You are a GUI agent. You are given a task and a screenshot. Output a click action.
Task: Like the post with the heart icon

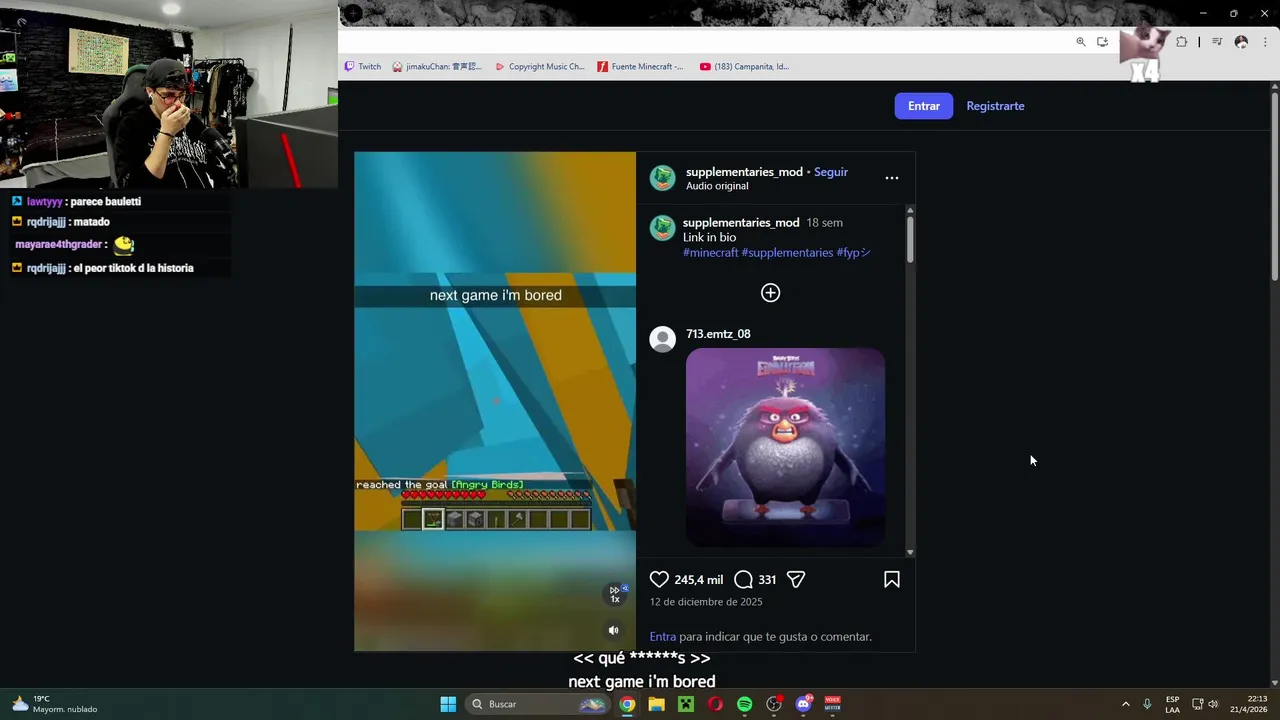[659, 579]
